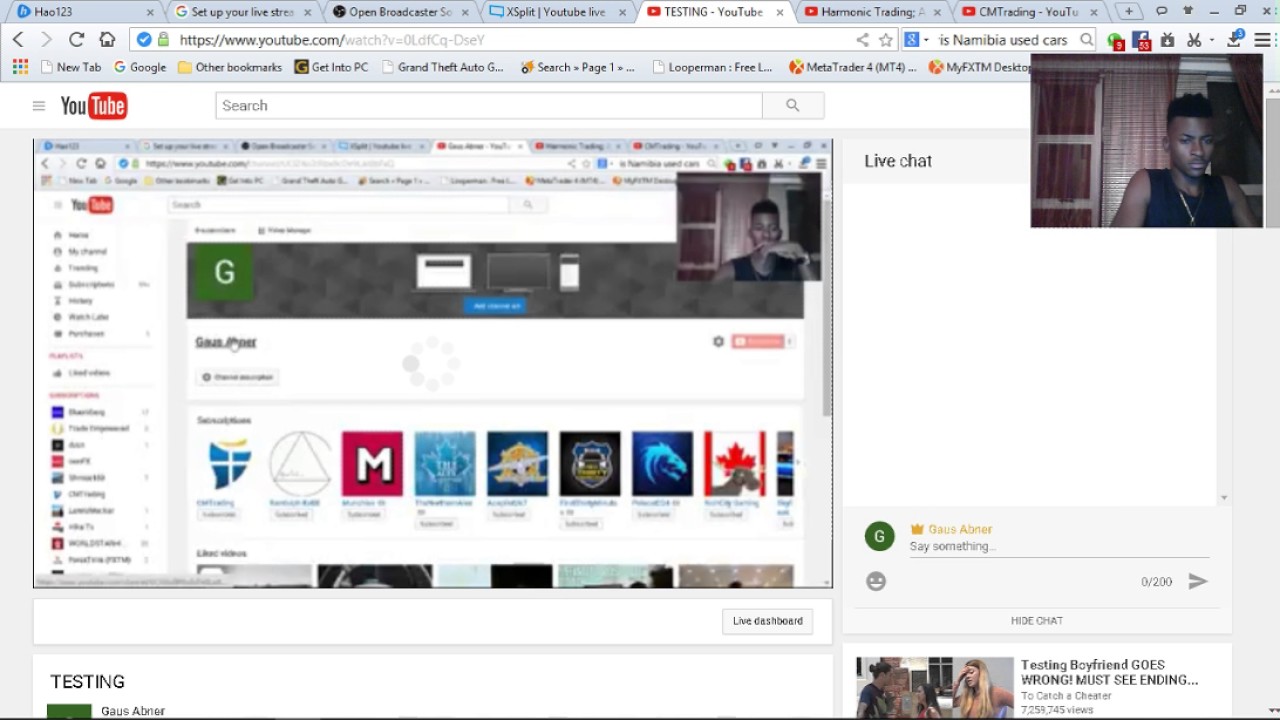Click the YouTube search magnifier button
This screenshot has height=720, width=1280.
(792, 105)
